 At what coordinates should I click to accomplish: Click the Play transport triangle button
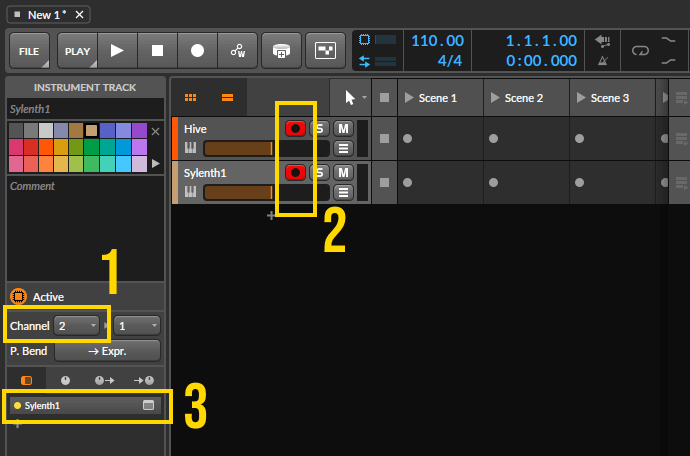pos(117,51)
